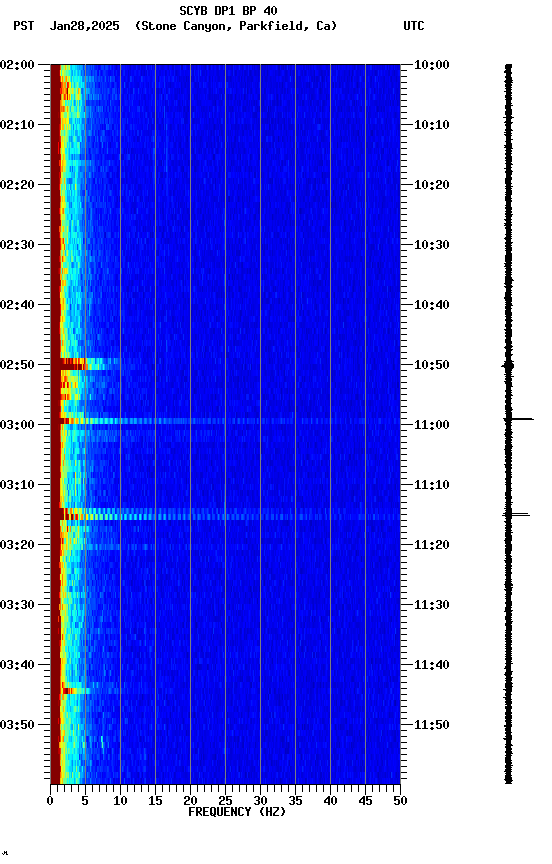
Task: Select the UTC time zone label
Action: (x=414, y=26)
